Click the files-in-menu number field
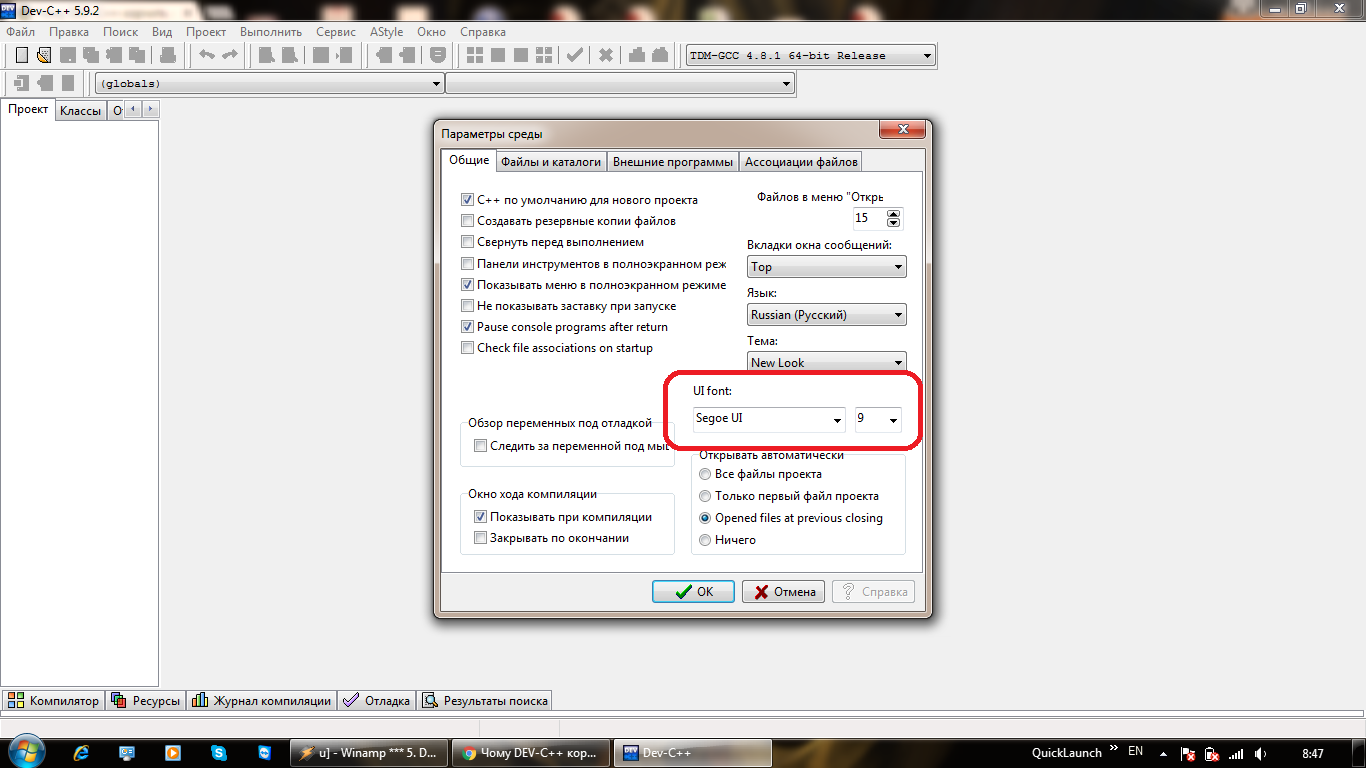This screenshot has height=768, width=1366. 869,218
